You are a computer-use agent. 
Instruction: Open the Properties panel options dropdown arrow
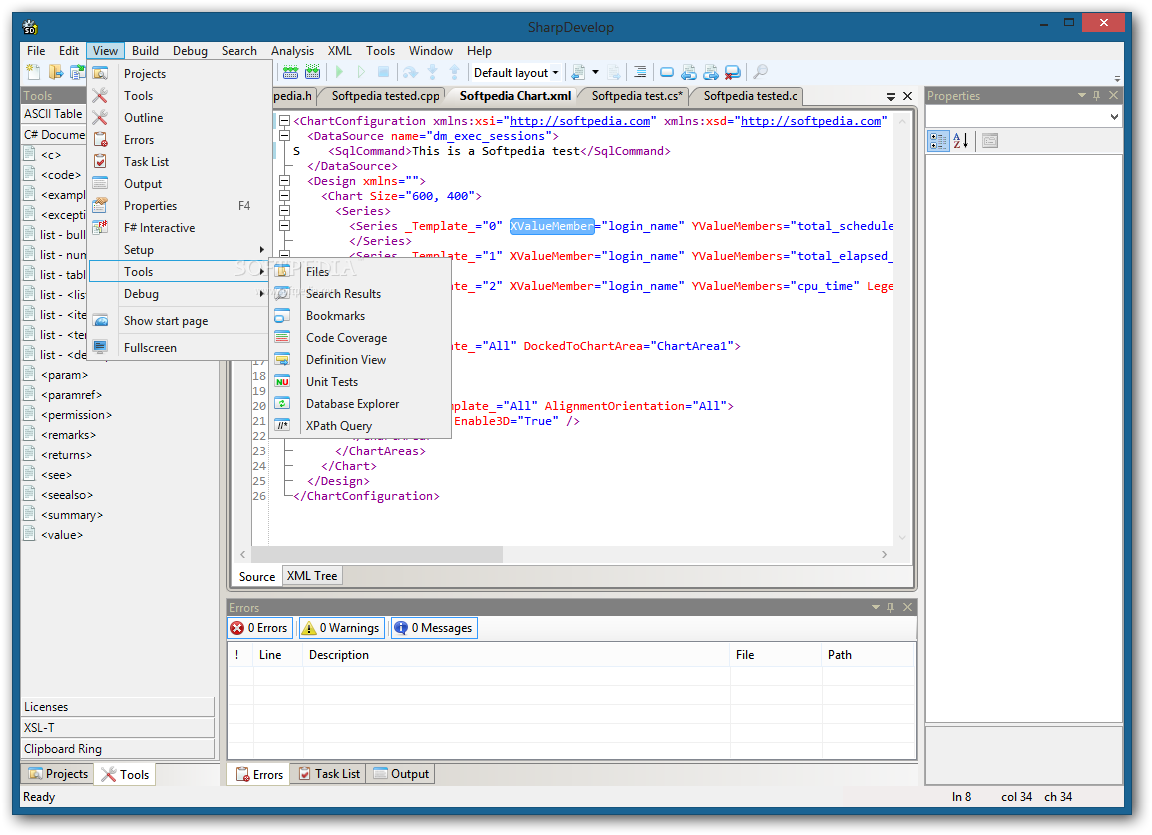click(1081, 95)
